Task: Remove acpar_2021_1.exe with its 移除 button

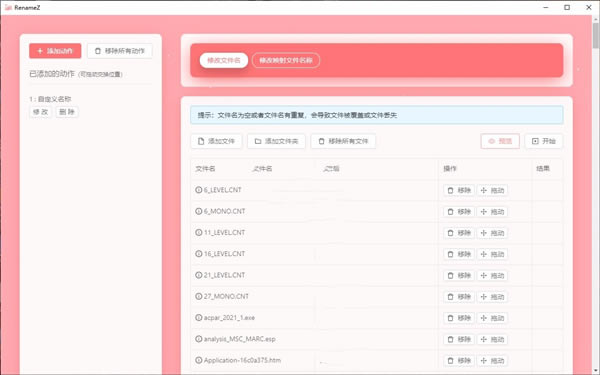Action: pyautogui.click(x=459, y=318)
